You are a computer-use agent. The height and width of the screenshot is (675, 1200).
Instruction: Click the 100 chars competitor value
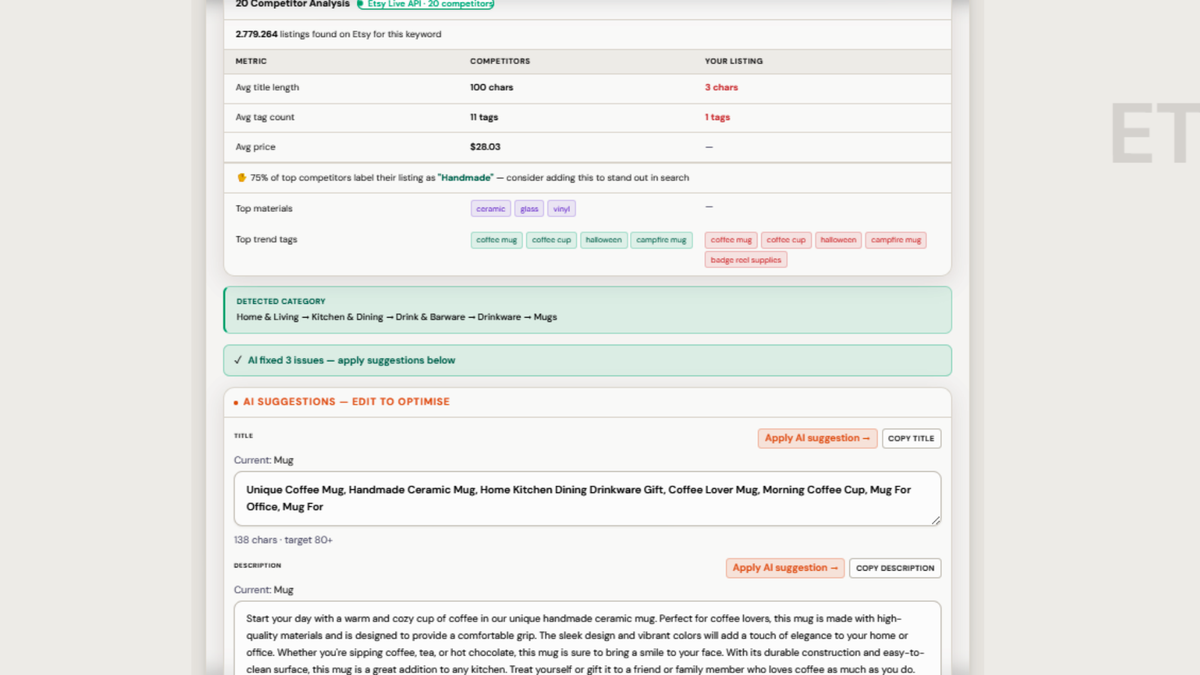(x=492, y=88)
